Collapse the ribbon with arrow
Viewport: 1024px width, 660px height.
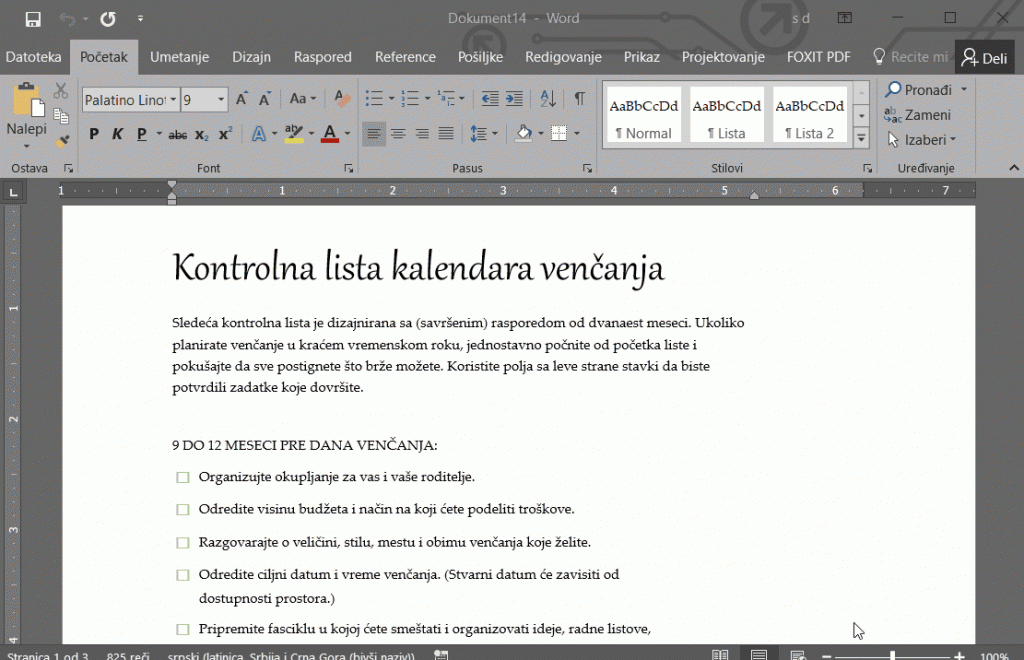click(1014, 168)
